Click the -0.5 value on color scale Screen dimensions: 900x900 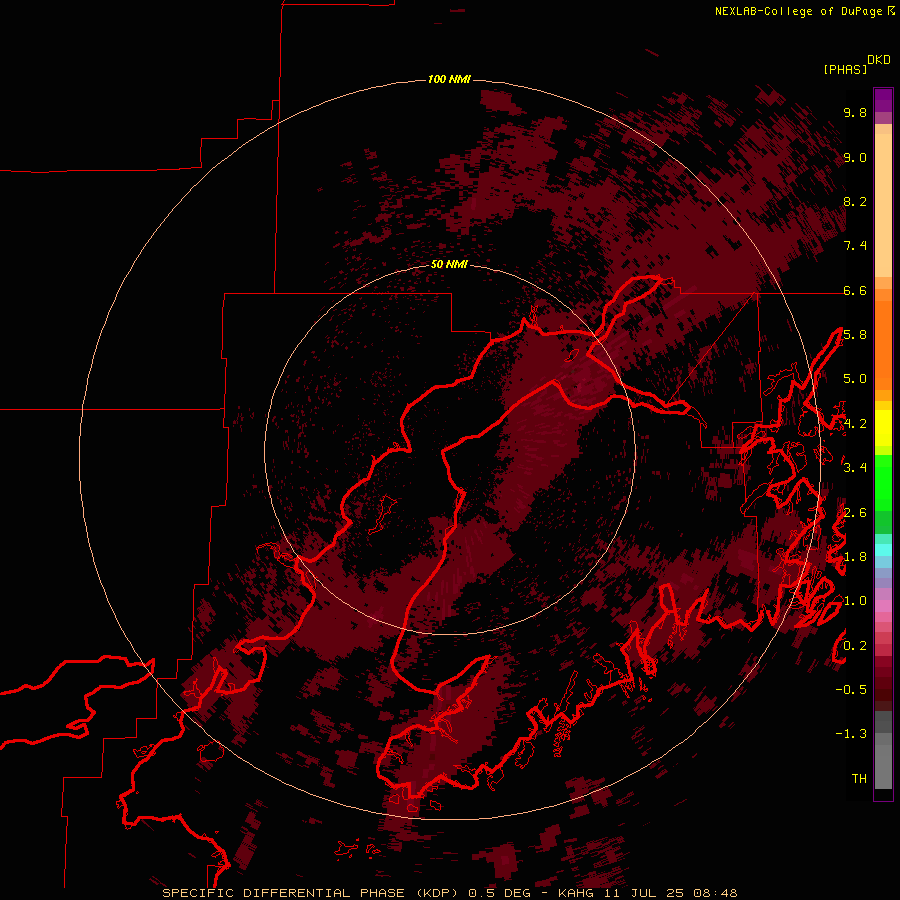coord(851,689)
